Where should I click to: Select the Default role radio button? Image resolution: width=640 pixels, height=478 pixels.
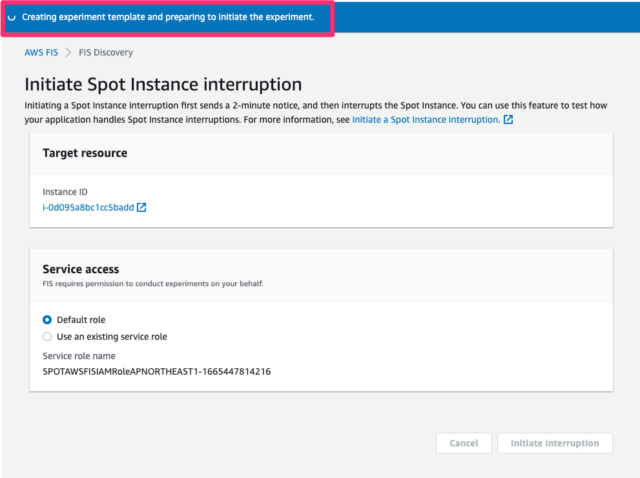click(48, 320)
